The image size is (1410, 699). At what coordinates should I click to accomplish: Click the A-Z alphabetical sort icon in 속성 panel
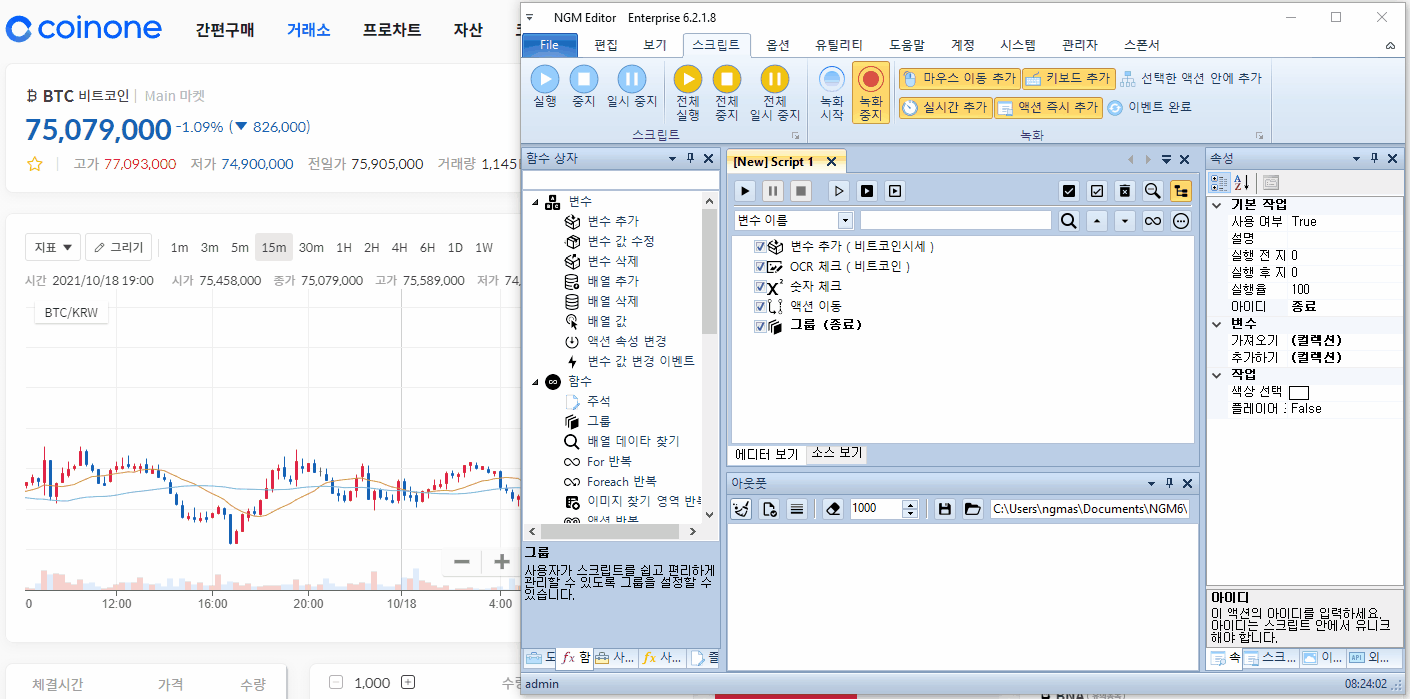[1242, 183]
